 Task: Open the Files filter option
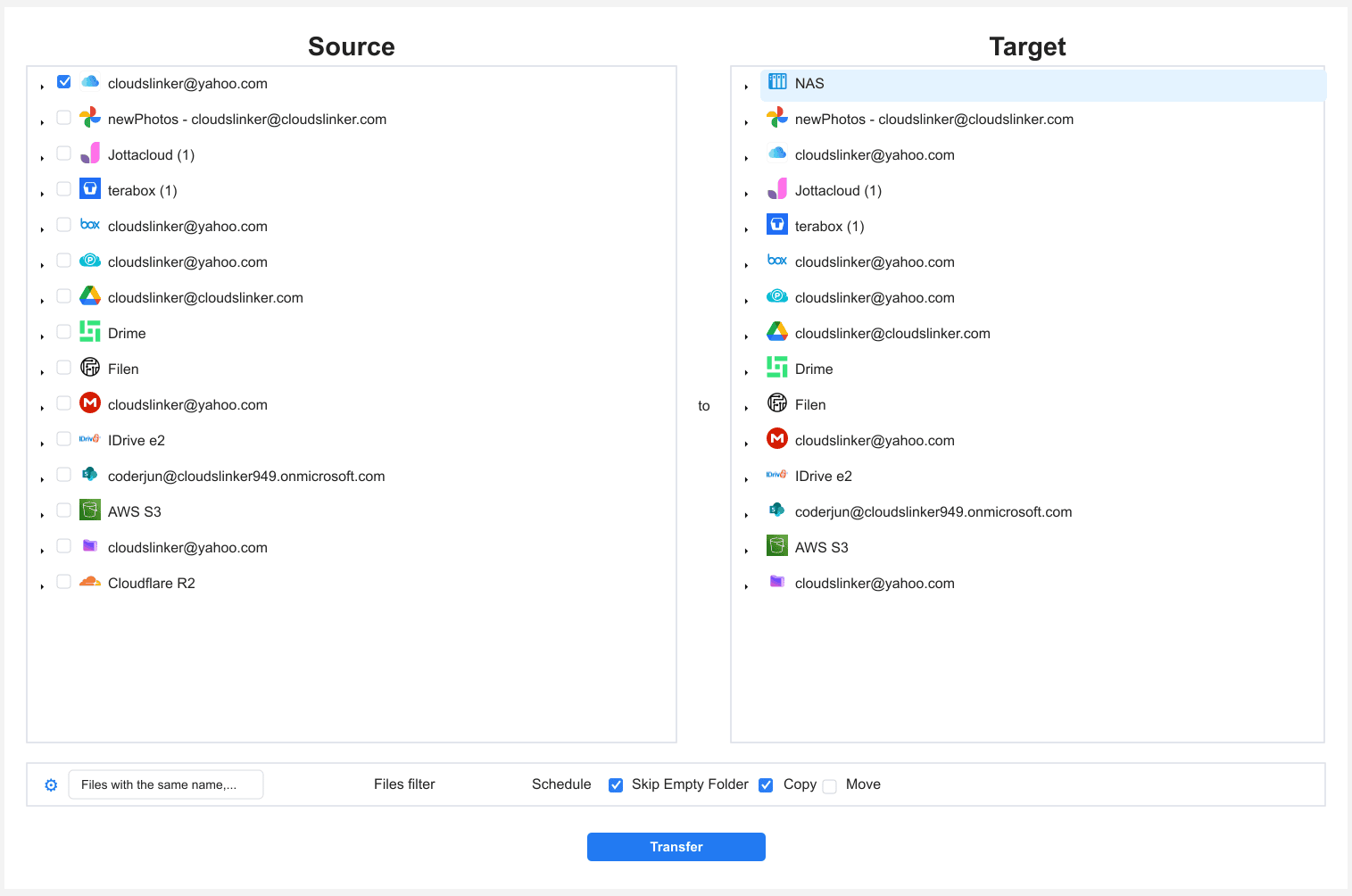pos(404,784)
